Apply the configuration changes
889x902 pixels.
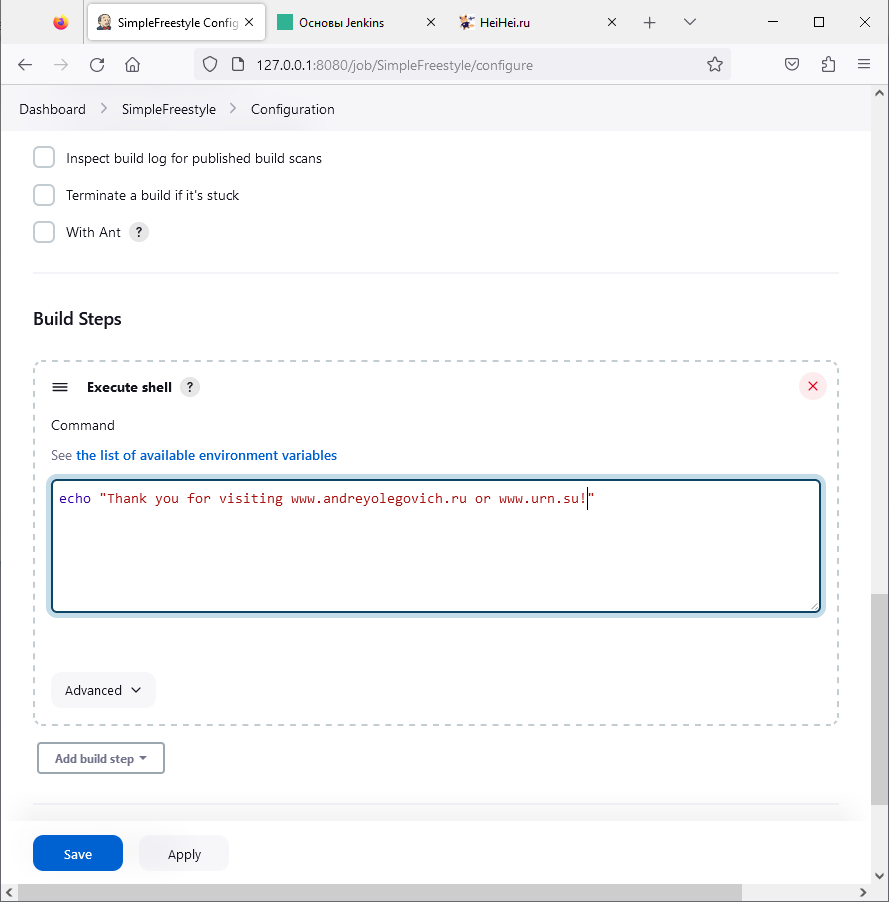point(184,854)
